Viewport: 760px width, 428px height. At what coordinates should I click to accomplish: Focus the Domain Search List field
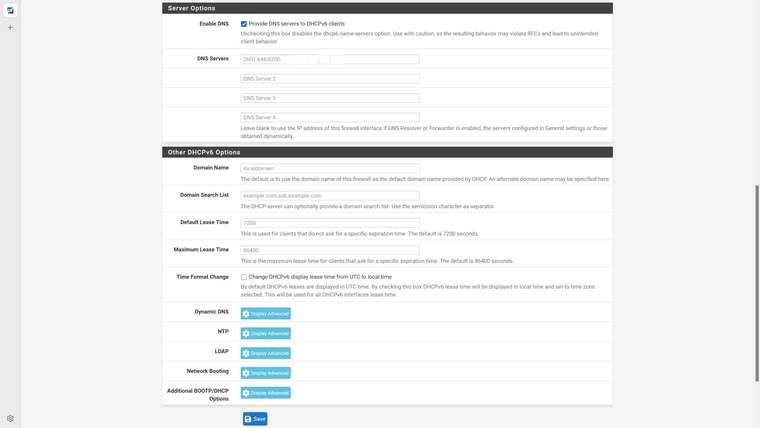(x=330, y=196)
